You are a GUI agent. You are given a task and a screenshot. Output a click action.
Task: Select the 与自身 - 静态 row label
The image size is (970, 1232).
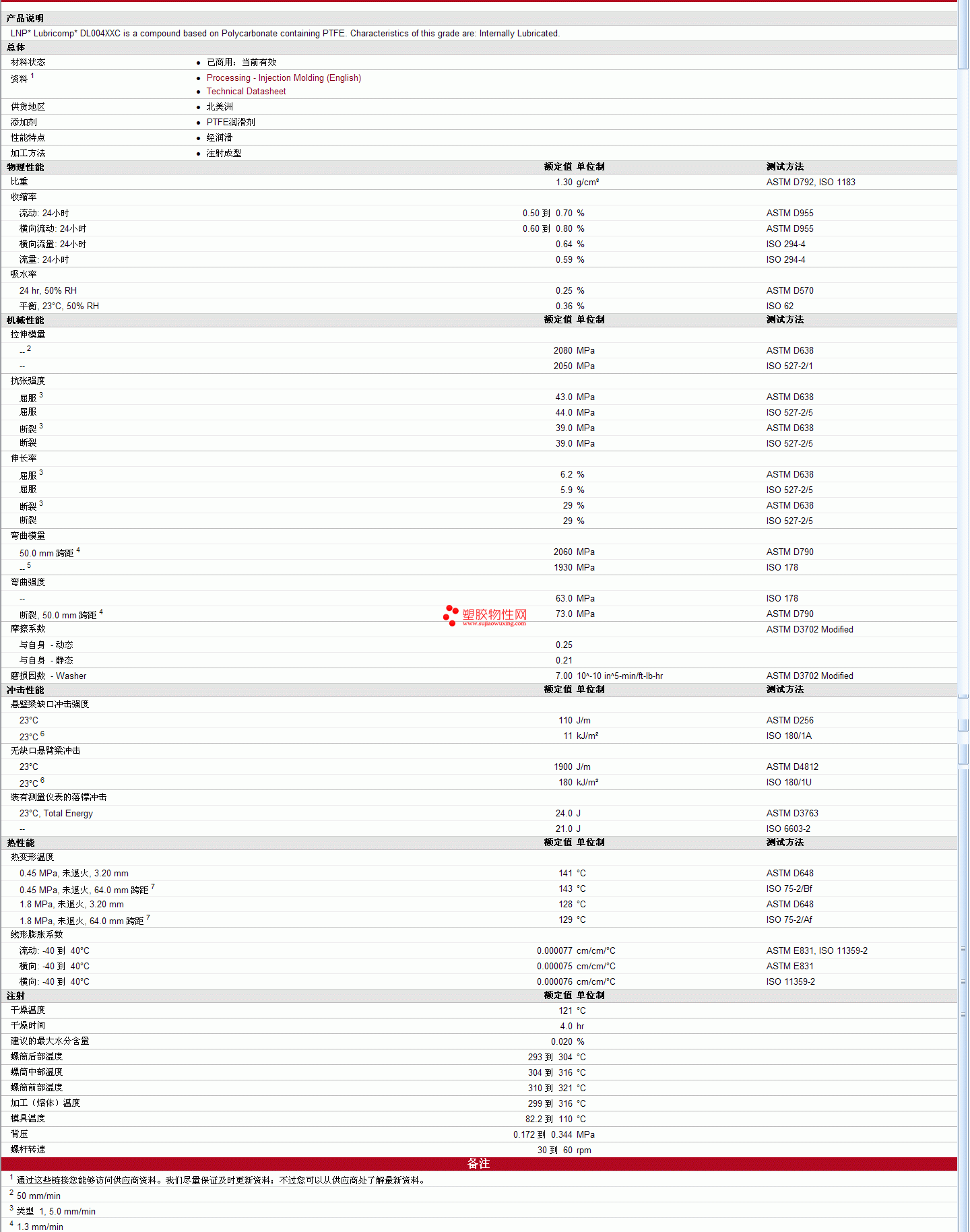coord(46,660)
